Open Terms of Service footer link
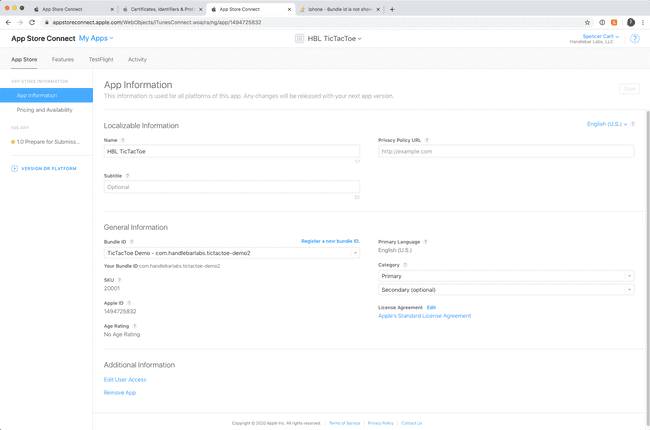The height and width of the screenshot is (430, 650). [344, 423]
